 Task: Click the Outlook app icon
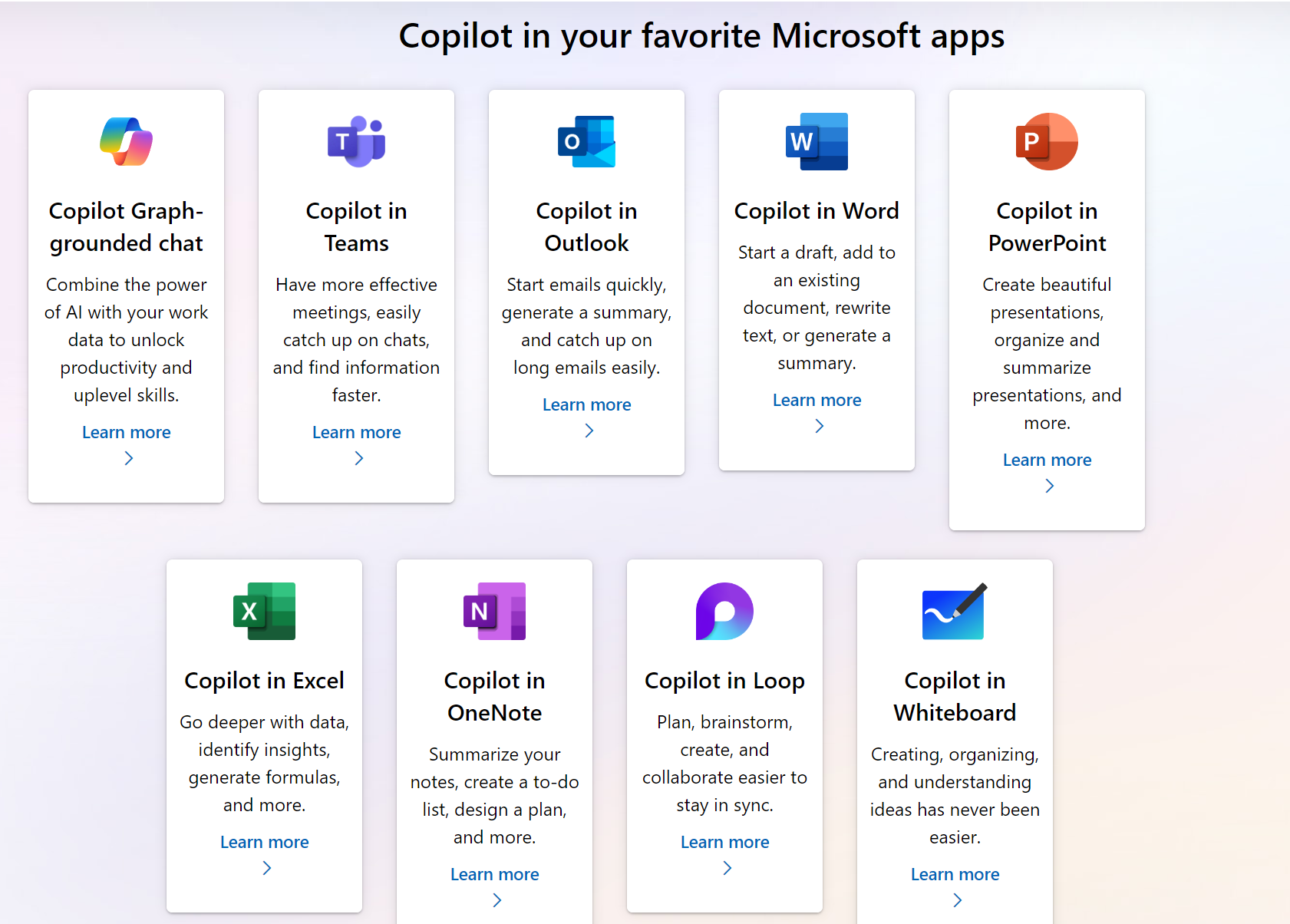(587, 141)
